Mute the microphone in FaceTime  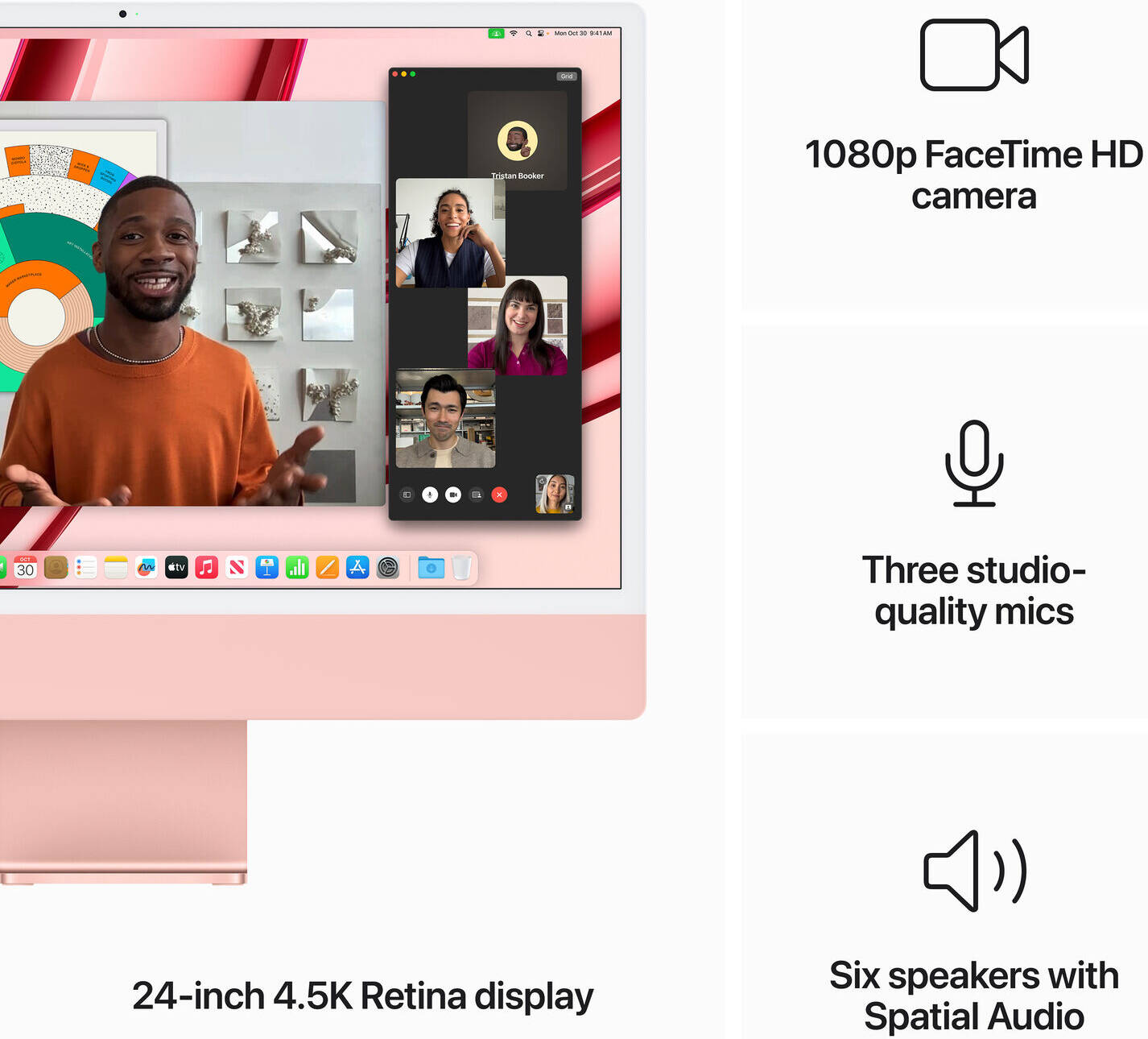point(430,495)
